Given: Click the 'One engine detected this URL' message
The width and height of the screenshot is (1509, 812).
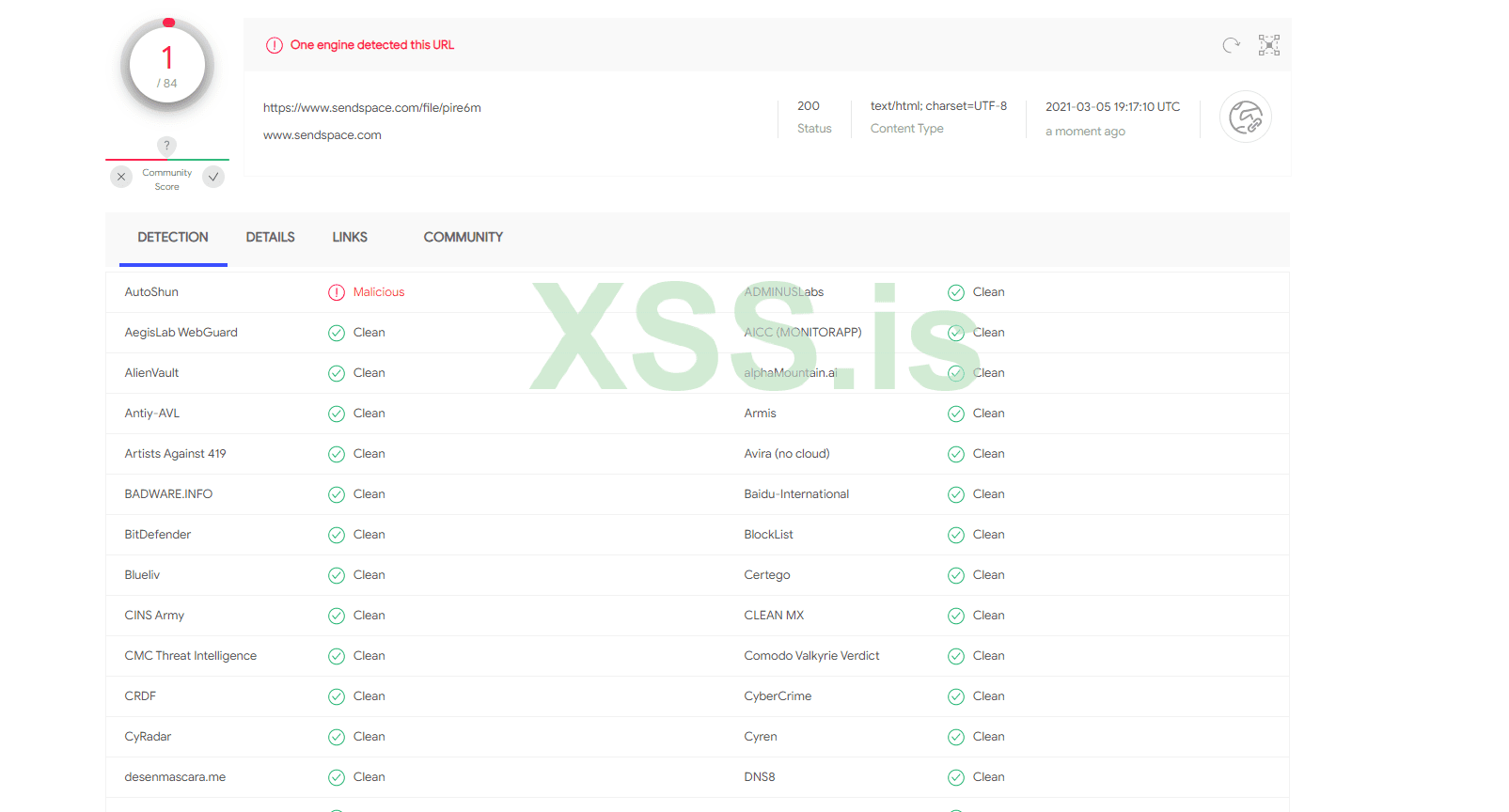Looking at the screenshot, I should [x=372, y=45].
